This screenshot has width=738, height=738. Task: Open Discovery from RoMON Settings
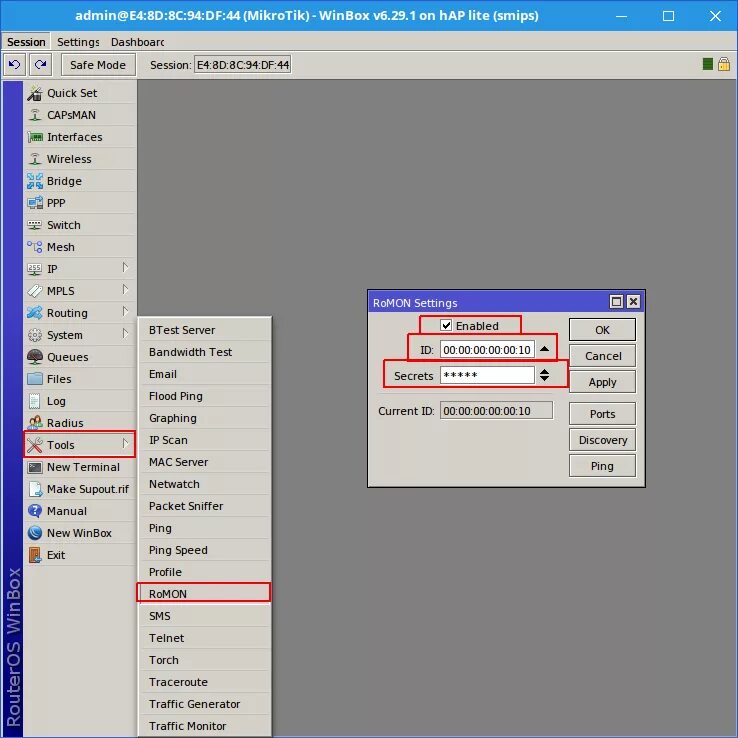tap(602, 440)
